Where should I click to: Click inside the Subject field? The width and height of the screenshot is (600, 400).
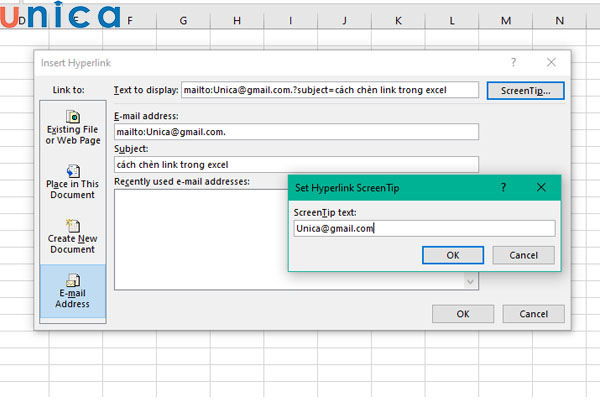(296, 164)
